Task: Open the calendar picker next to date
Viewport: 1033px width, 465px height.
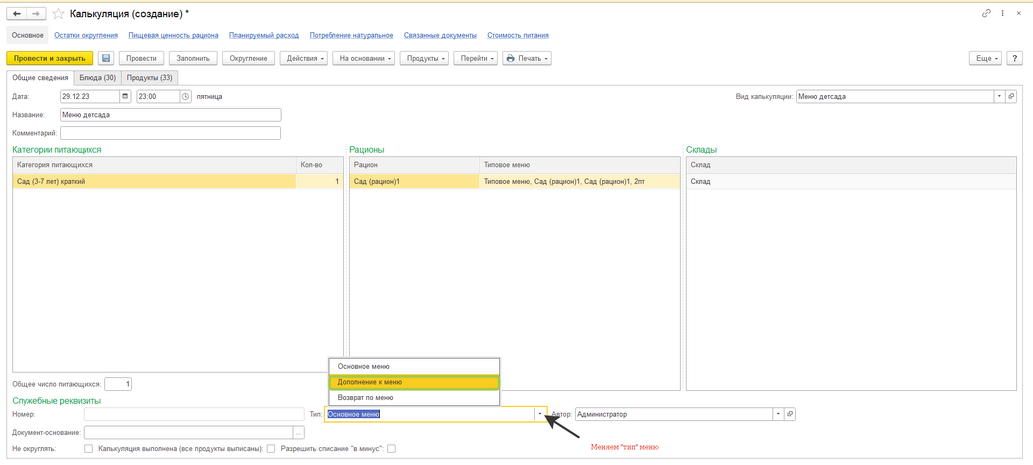Action: point(125,97)
